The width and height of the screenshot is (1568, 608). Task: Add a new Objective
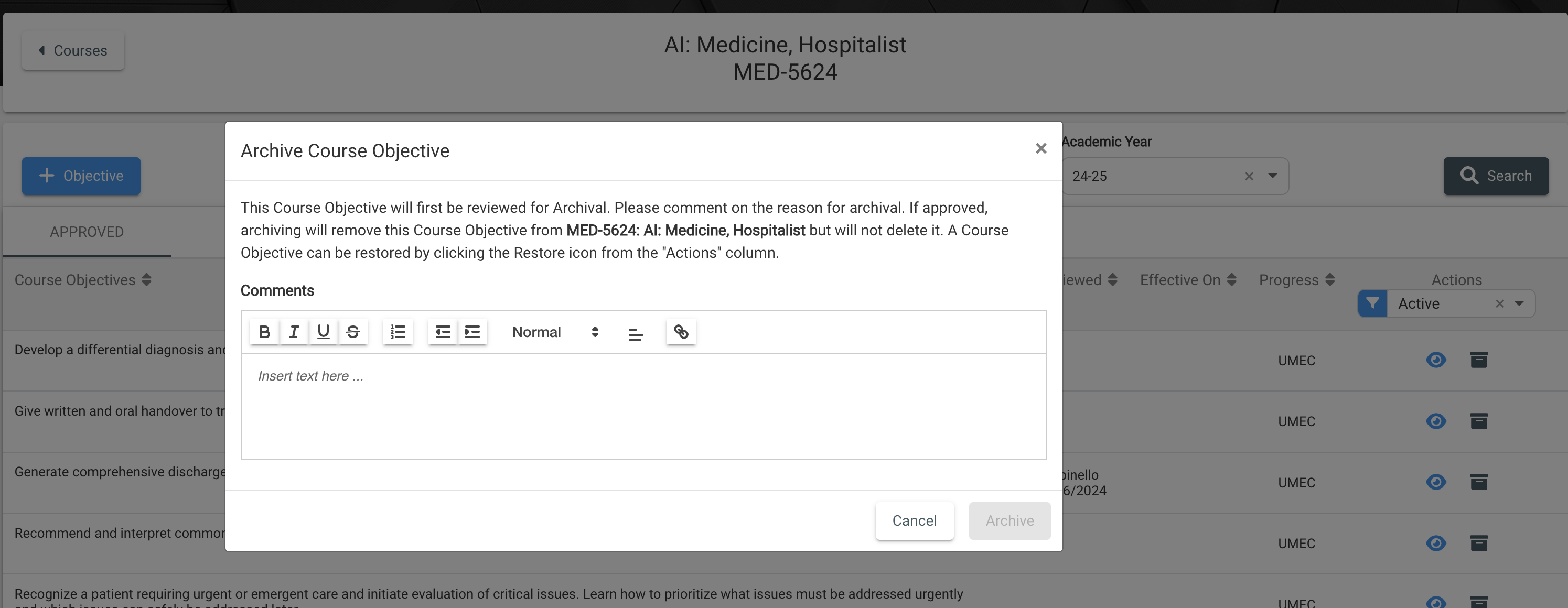(x=81, y=176)
